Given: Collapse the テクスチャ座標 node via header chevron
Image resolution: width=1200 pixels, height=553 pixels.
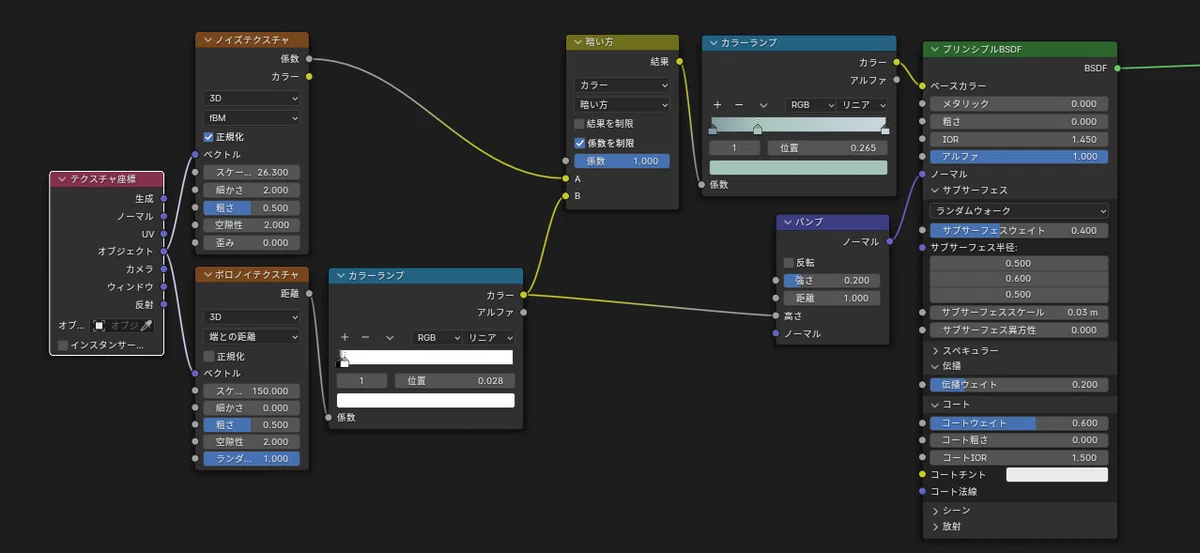Looking at the screenshot, I should [62, 179].
